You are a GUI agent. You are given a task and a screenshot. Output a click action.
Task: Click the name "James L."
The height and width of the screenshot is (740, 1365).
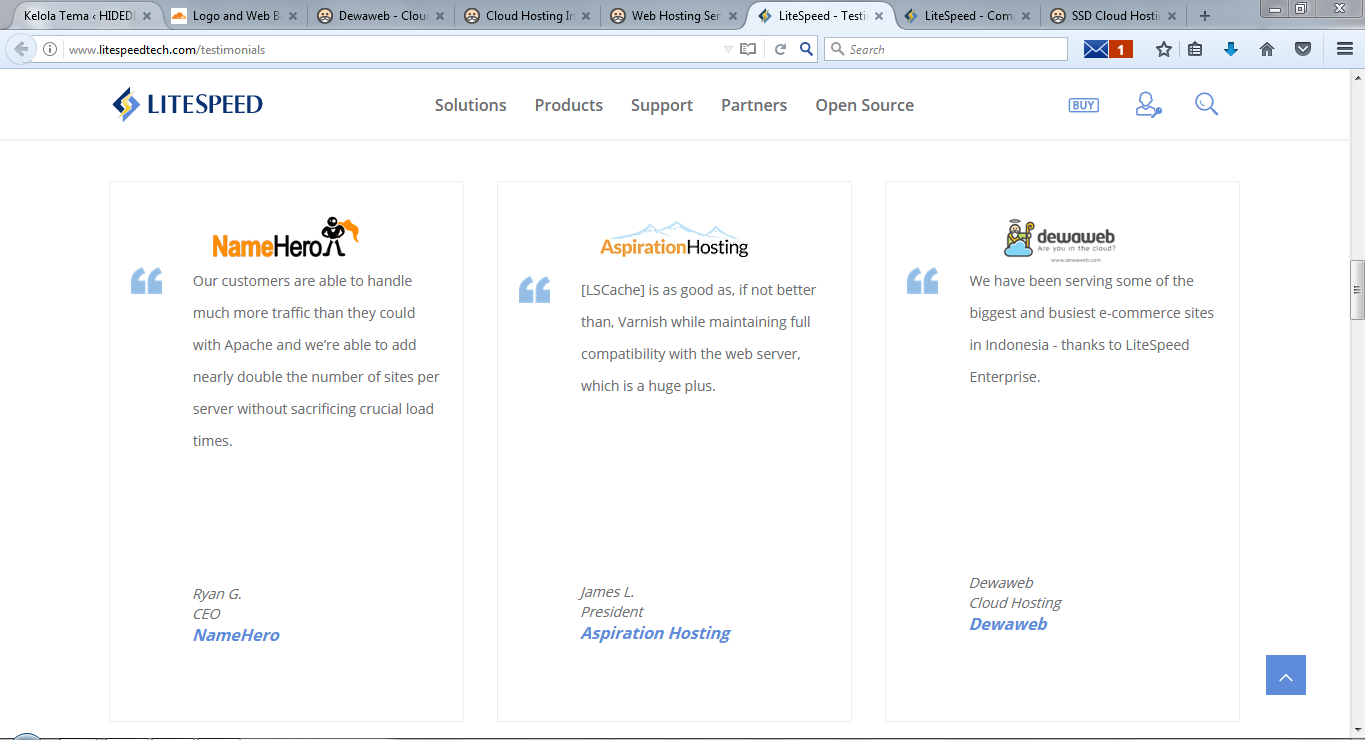click(607, 592)
